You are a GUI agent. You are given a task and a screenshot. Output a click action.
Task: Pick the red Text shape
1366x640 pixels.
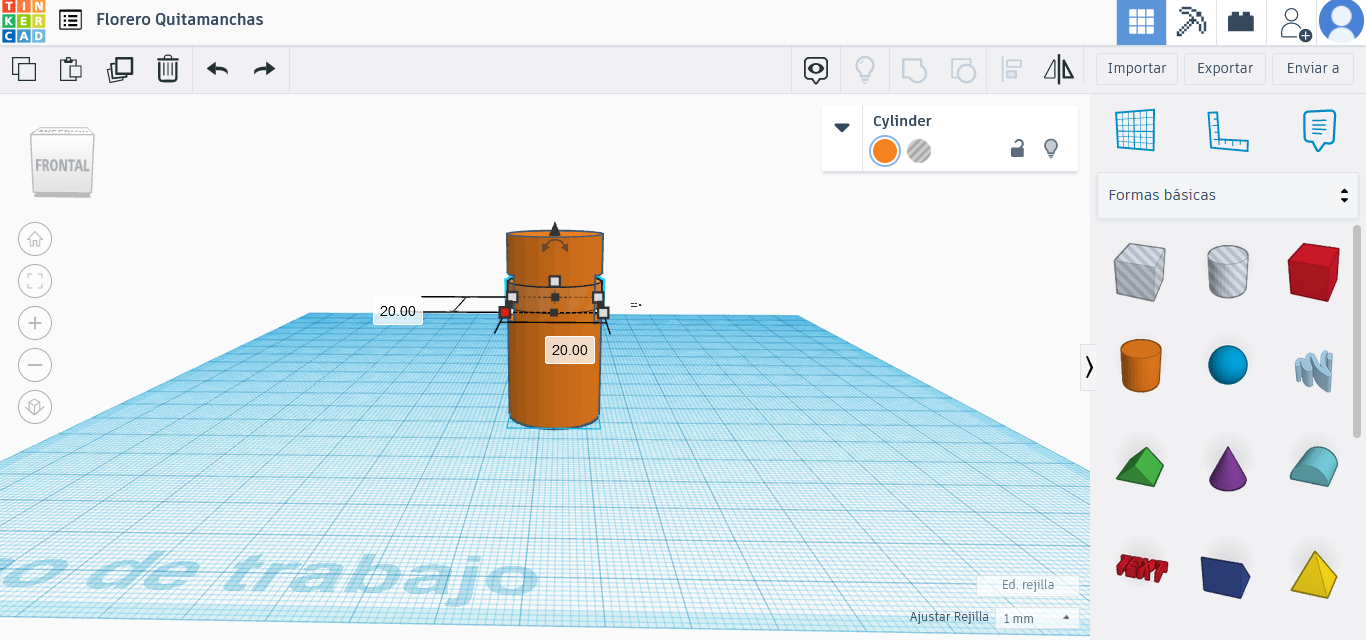click(x=1140, y=568)
